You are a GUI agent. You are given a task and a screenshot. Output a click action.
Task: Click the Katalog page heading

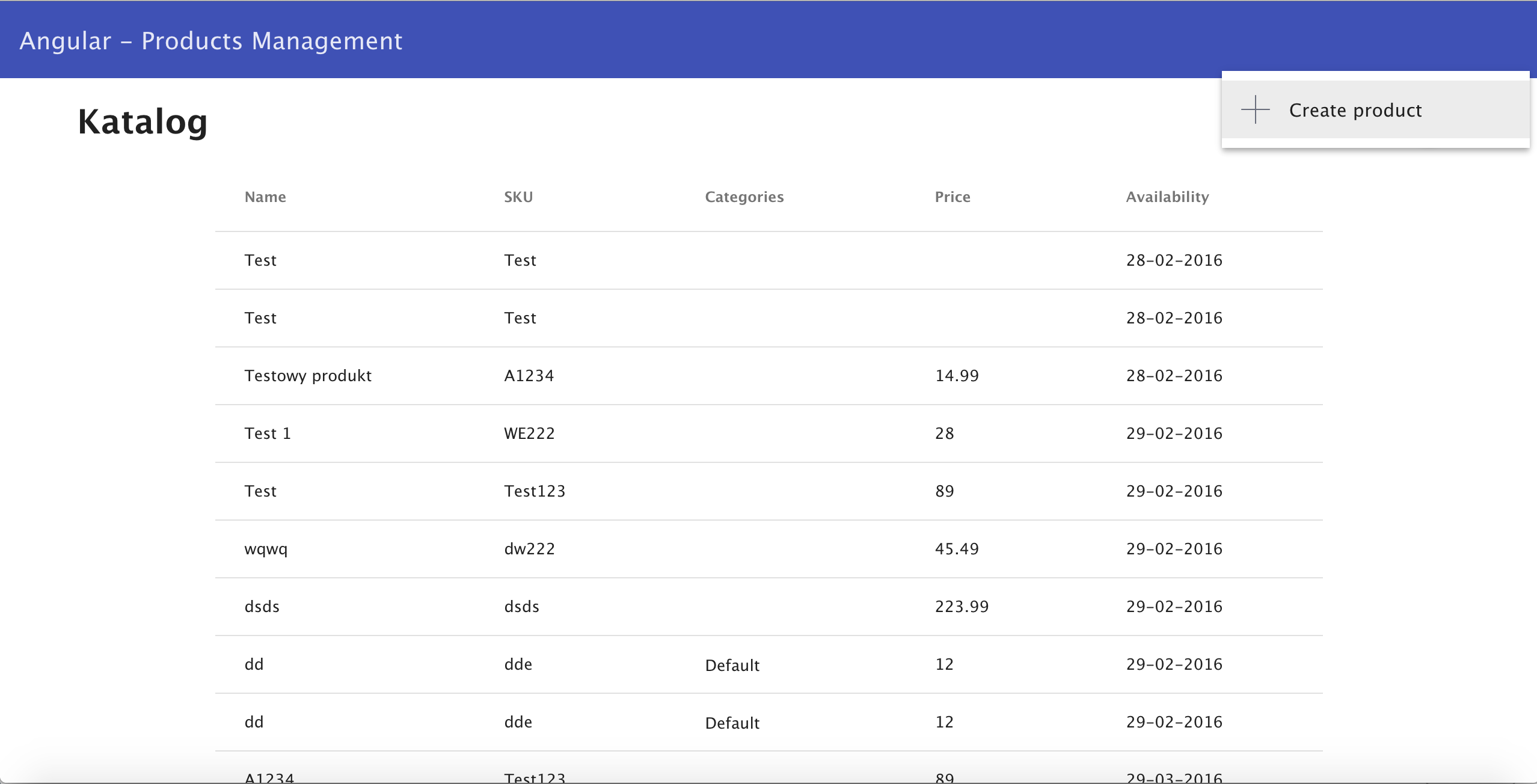[x=143, y=122]
